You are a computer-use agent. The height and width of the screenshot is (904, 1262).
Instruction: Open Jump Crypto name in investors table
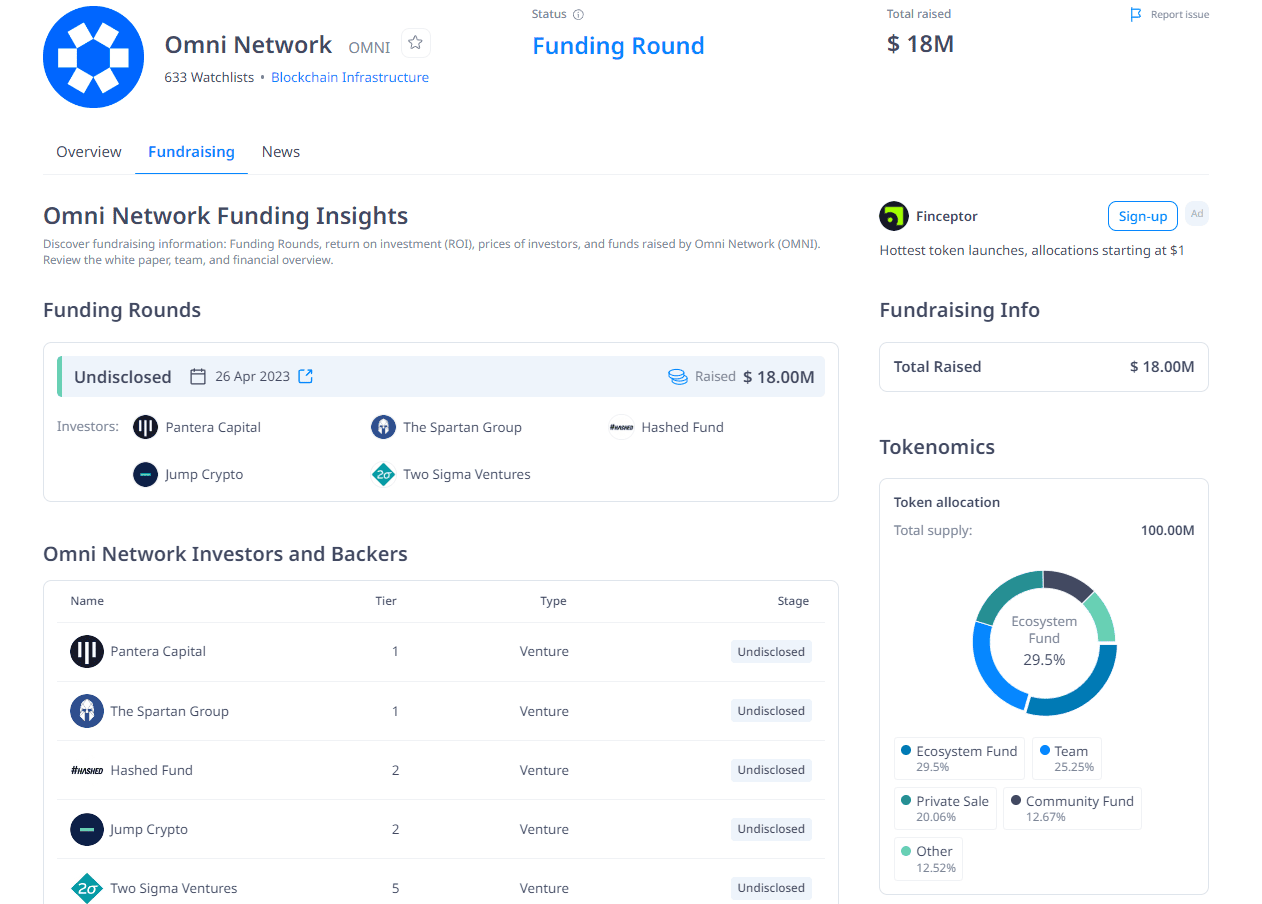[x=149, y=829]
